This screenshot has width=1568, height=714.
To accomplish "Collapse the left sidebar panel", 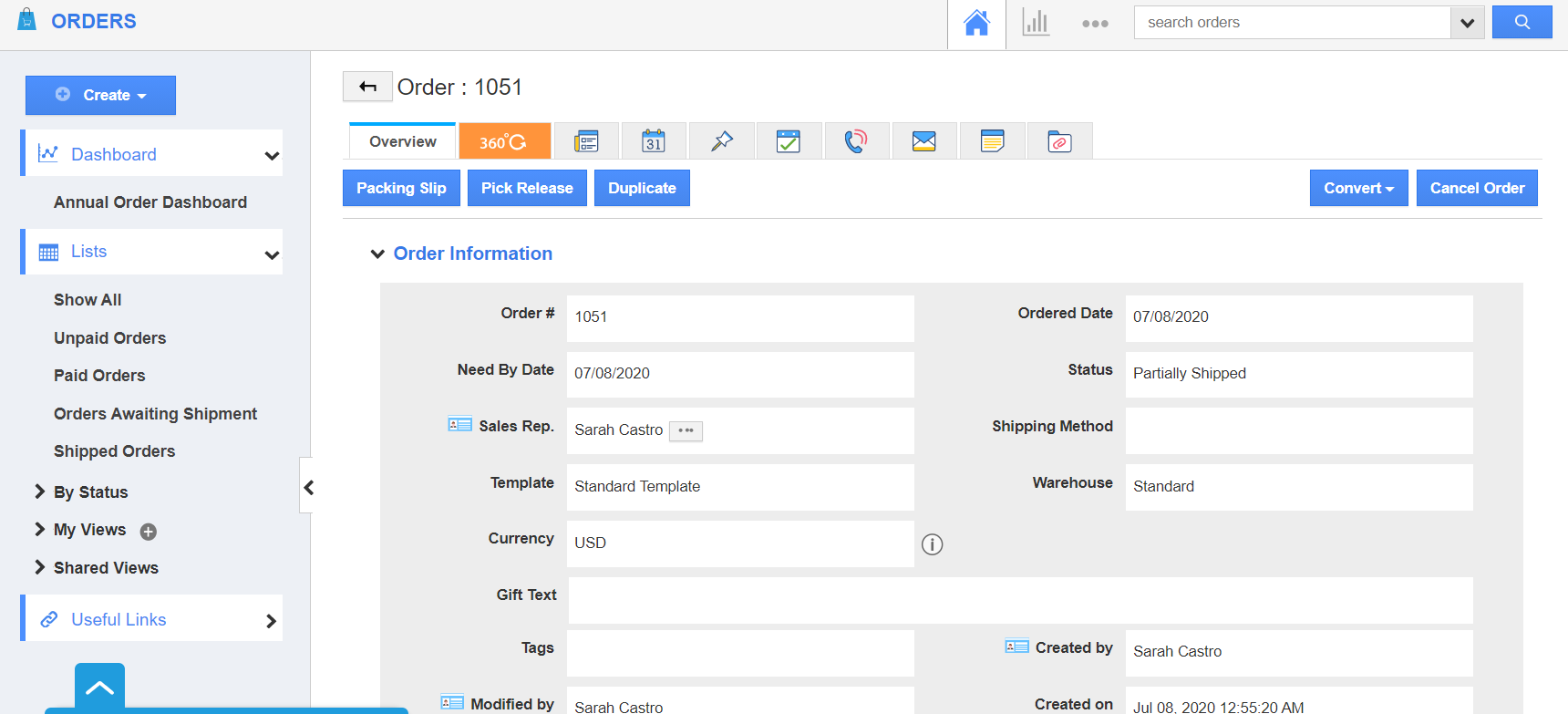I will pos(308,487).
